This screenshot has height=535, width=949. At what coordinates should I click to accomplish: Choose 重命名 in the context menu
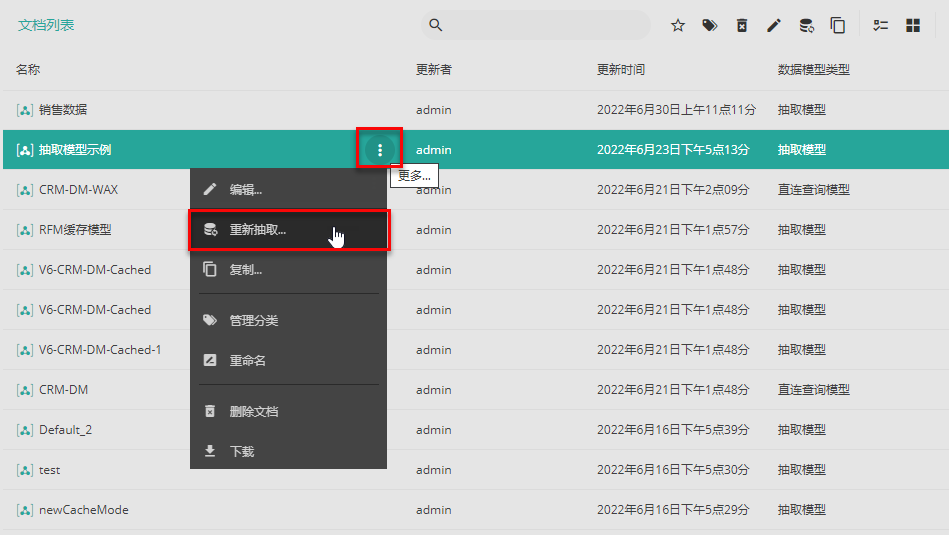click(248, 361)
